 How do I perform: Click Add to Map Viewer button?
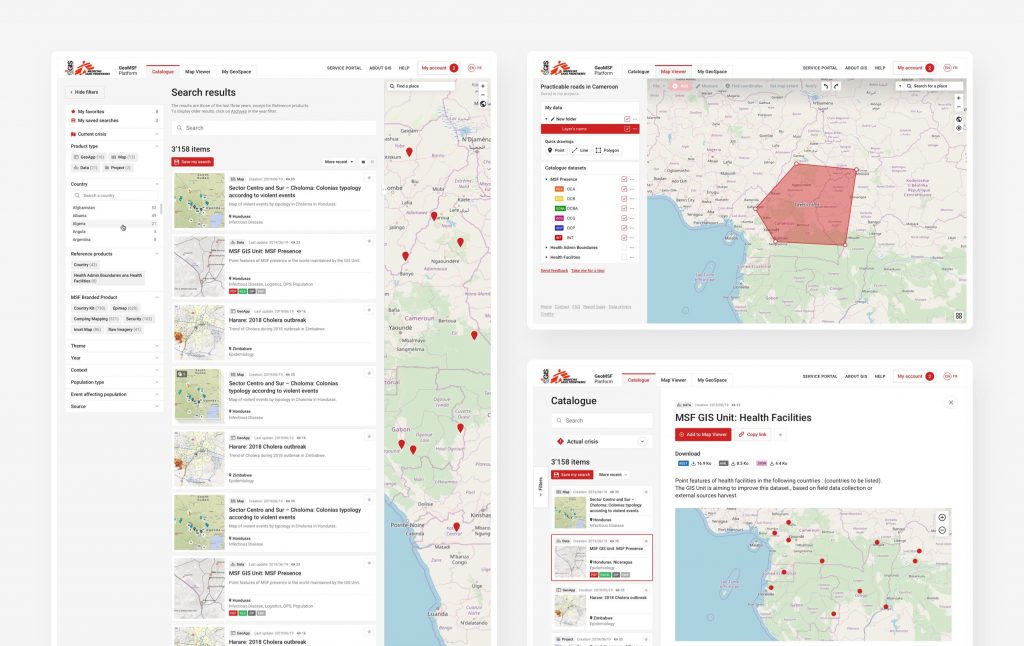coord(703,434)
